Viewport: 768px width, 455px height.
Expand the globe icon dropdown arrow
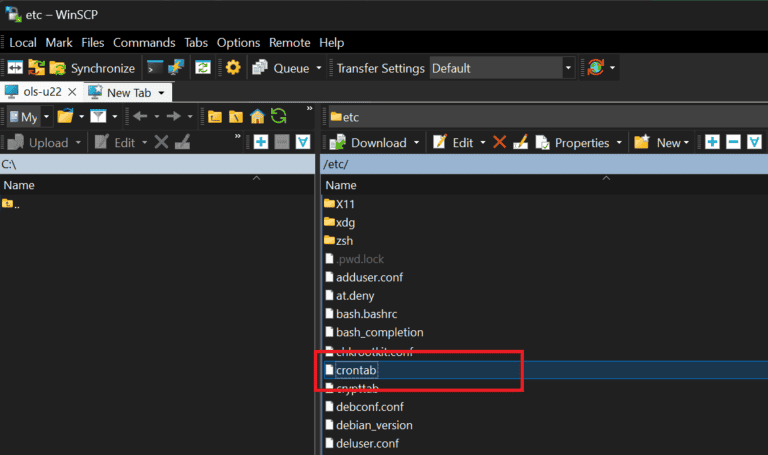[x=612, y=68]
